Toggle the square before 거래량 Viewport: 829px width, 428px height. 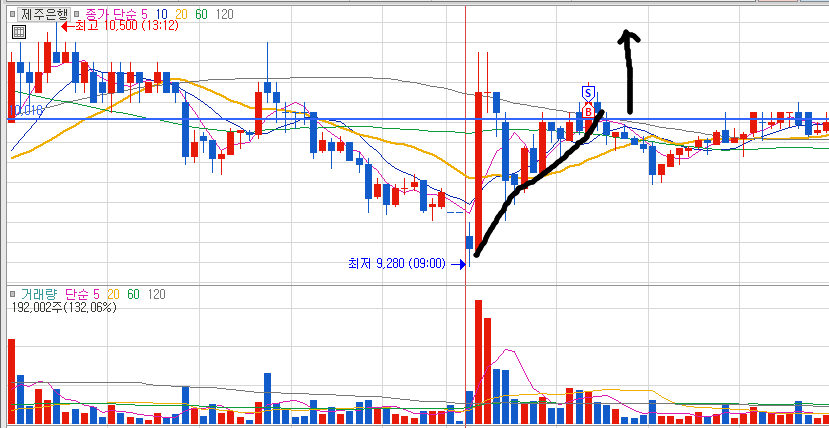click(13, 294)
